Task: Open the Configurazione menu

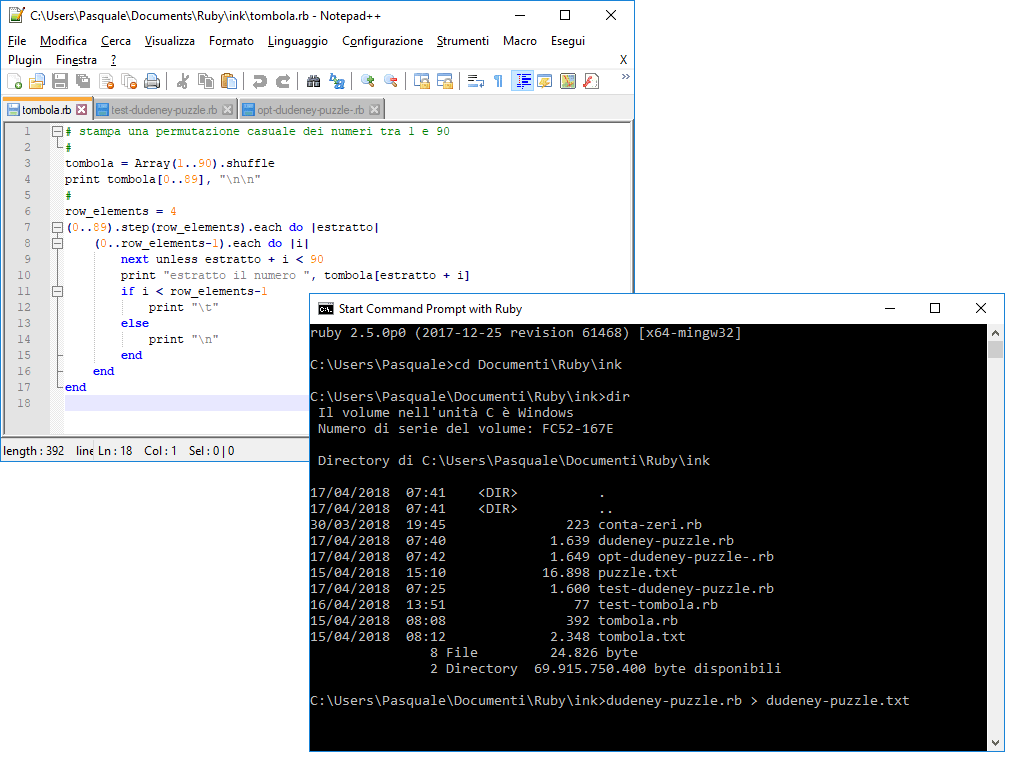Action: [x=383, y=41]
